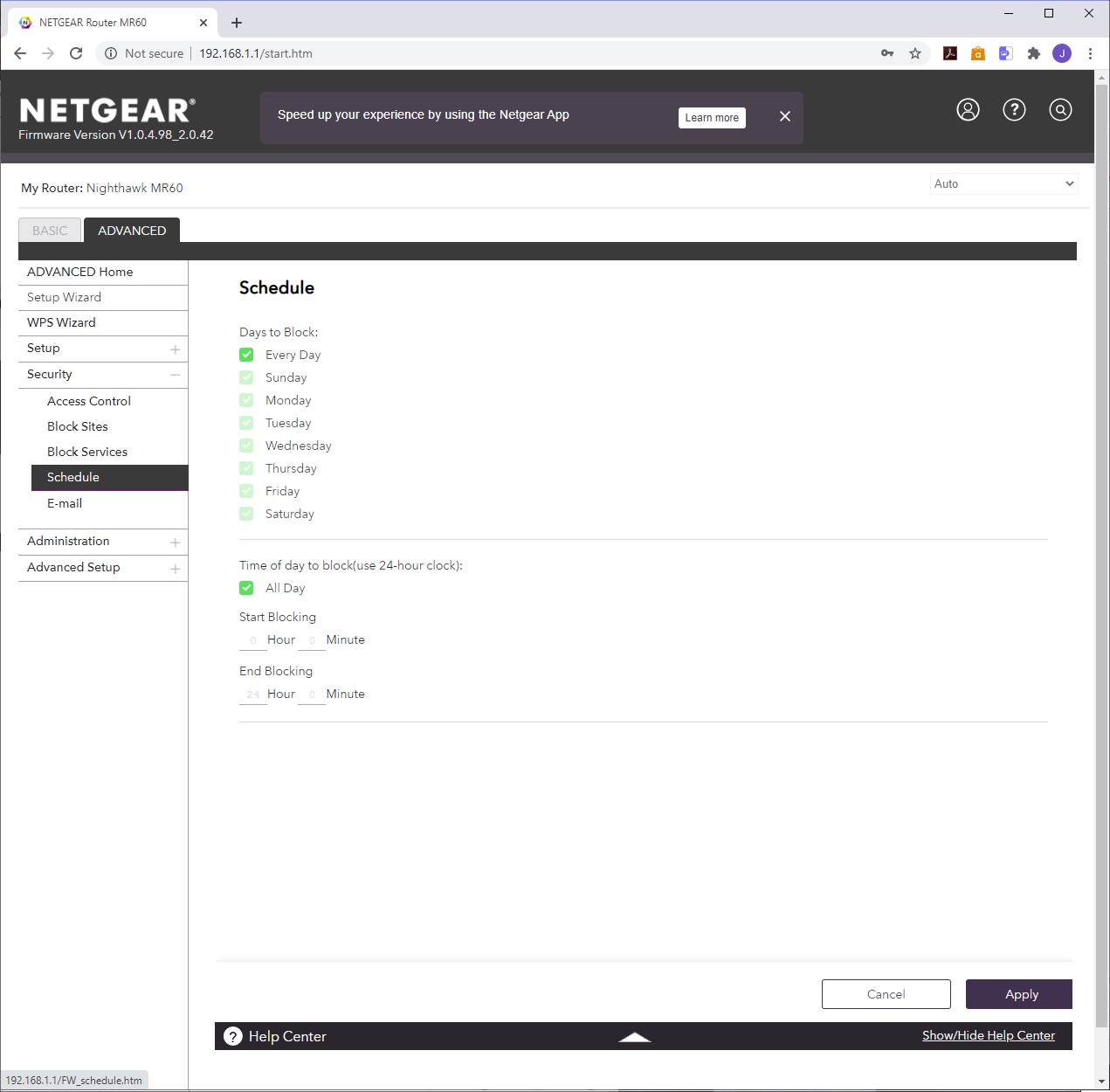Go to Block Sites page
This screenshot has height=1092, width=1110.
click(x=78, y=426)
